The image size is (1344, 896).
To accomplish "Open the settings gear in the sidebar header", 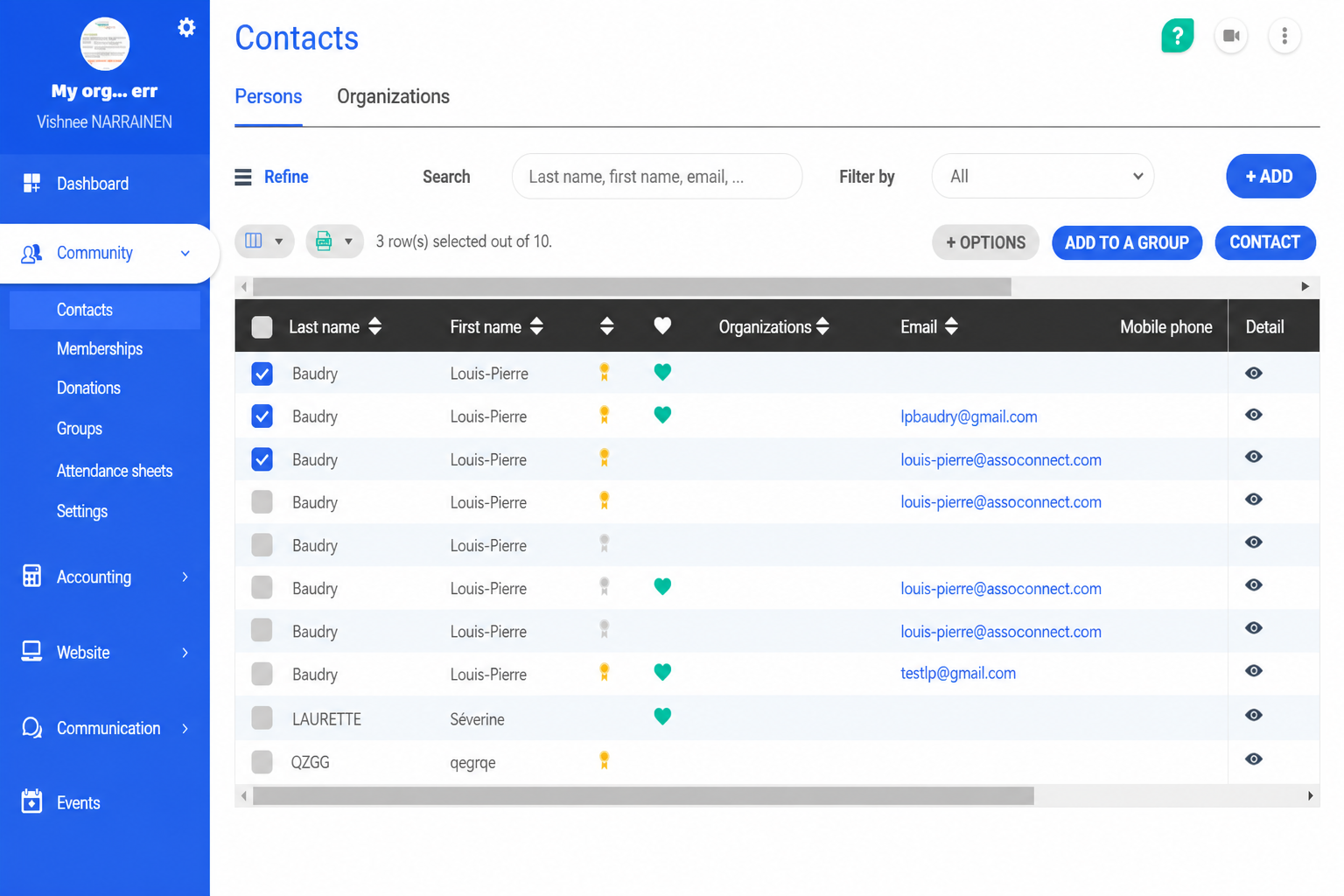I will pyautogui.click(x=186, y=27).
